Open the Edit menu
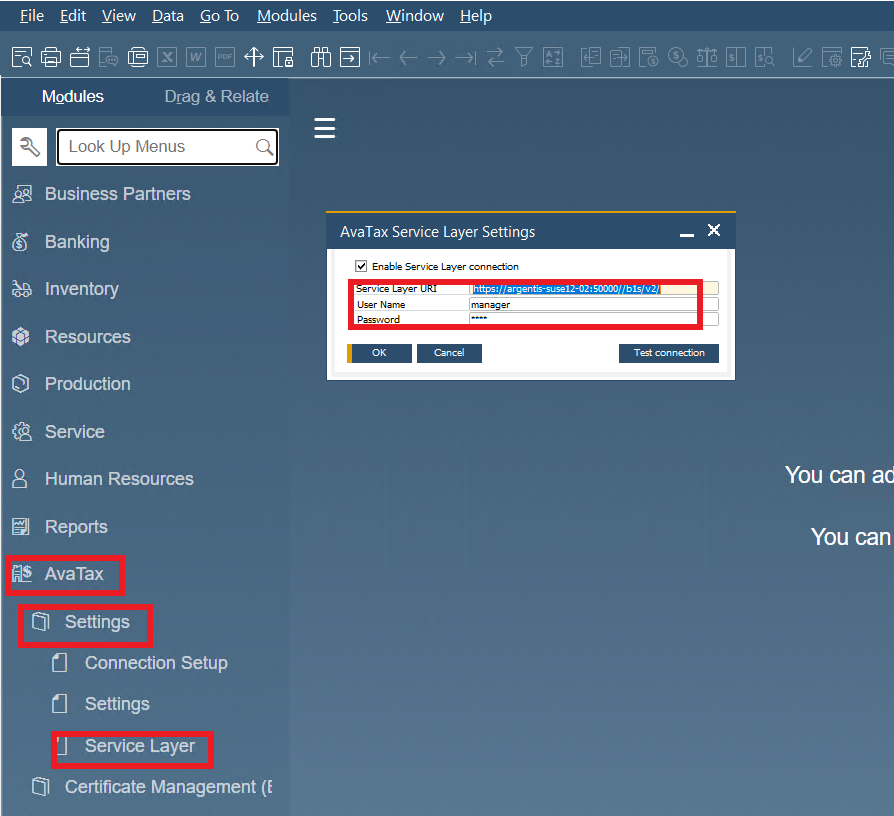894x816 pixels. pos(73,16)
